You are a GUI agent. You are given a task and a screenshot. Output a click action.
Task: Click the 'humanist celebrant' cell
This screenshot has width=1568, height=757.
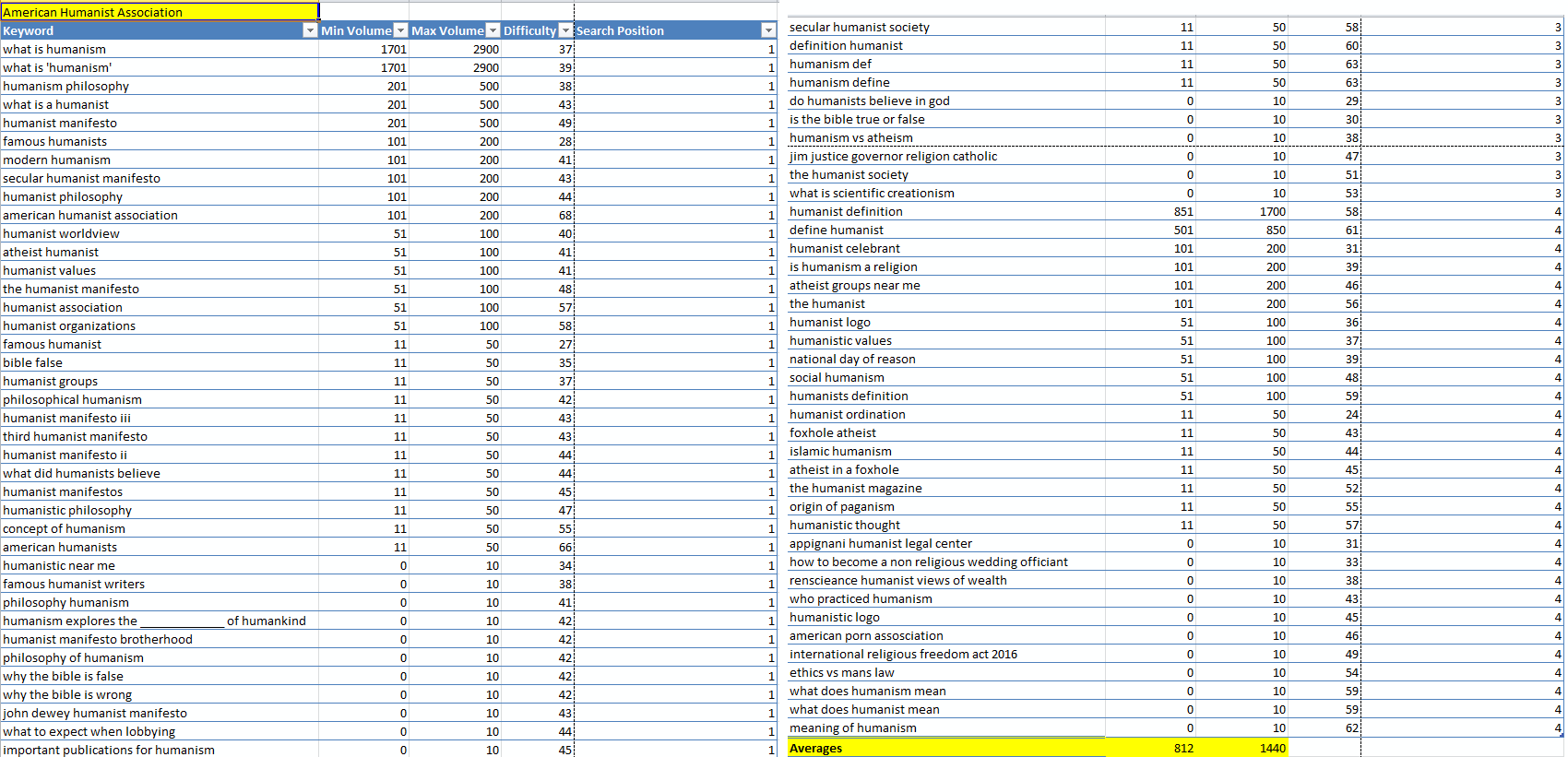(945, 248)
